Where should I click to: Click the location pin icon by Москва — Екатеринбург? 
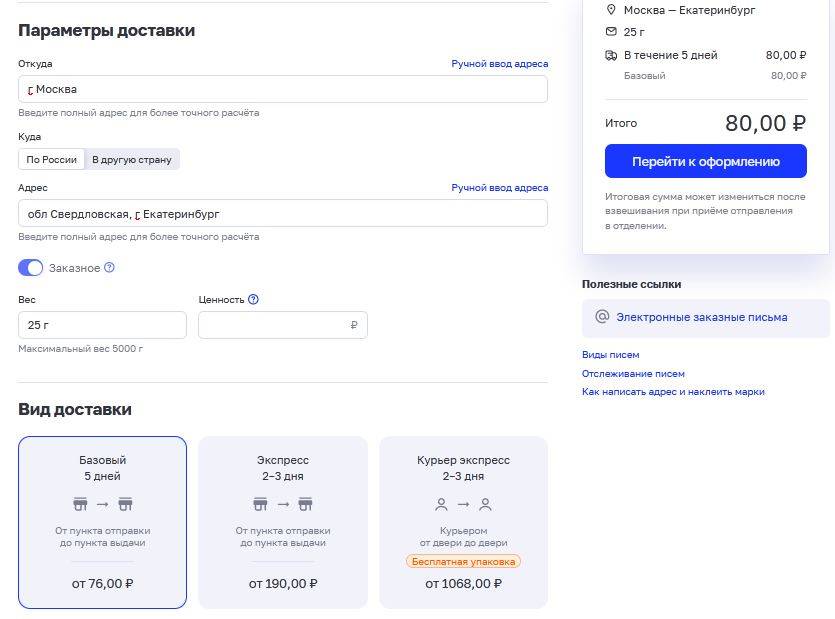[x=611, y=10]
